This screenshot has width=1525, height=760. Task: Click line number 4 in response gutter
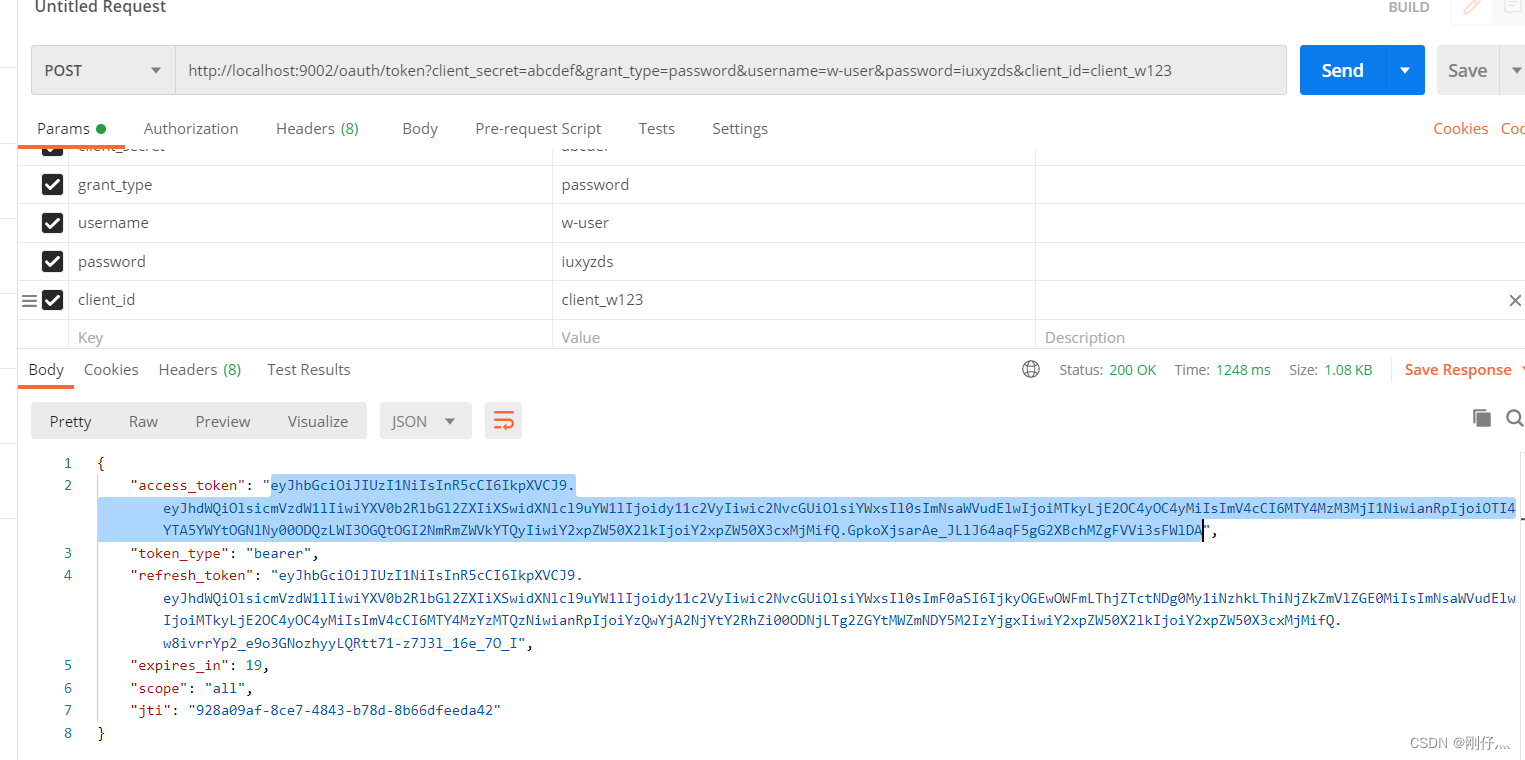pos(68,576)
